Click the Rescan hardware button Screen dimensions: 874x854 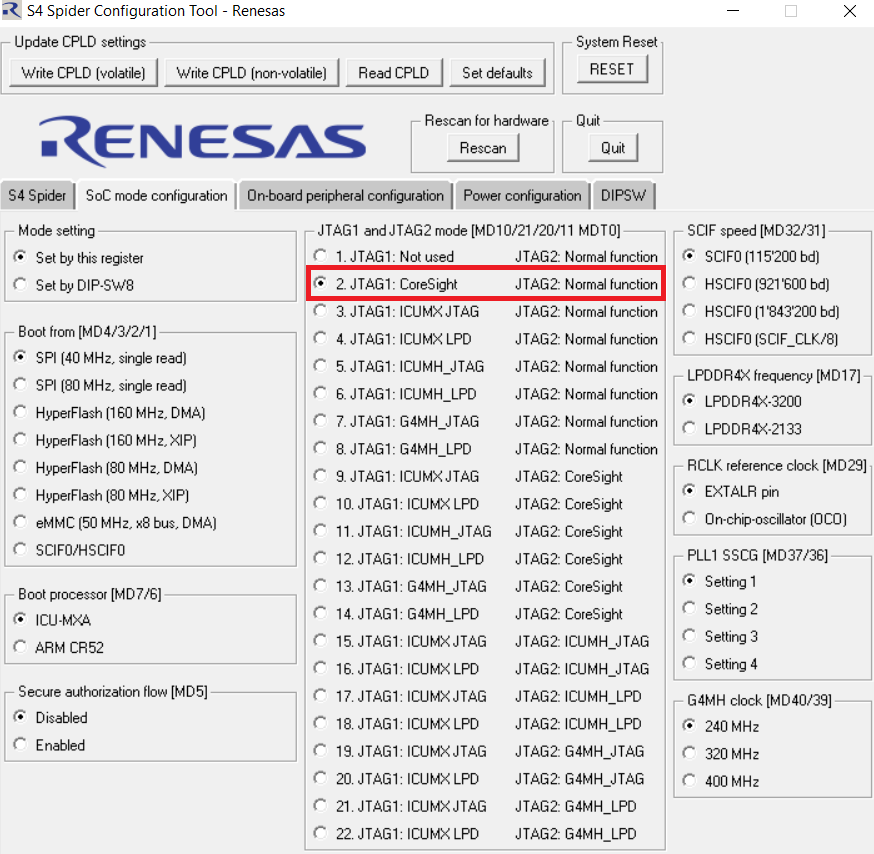click(x=483, y=148)
